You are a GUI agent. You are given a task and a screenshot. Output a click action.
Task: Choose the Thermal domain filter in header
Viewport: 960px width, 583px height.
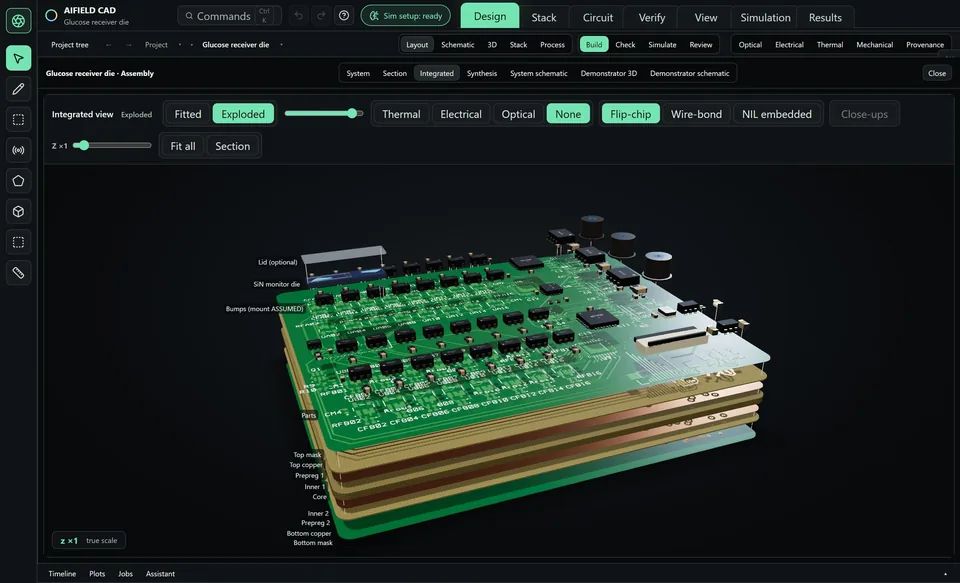pyautogui.click(x=830, y=45)
